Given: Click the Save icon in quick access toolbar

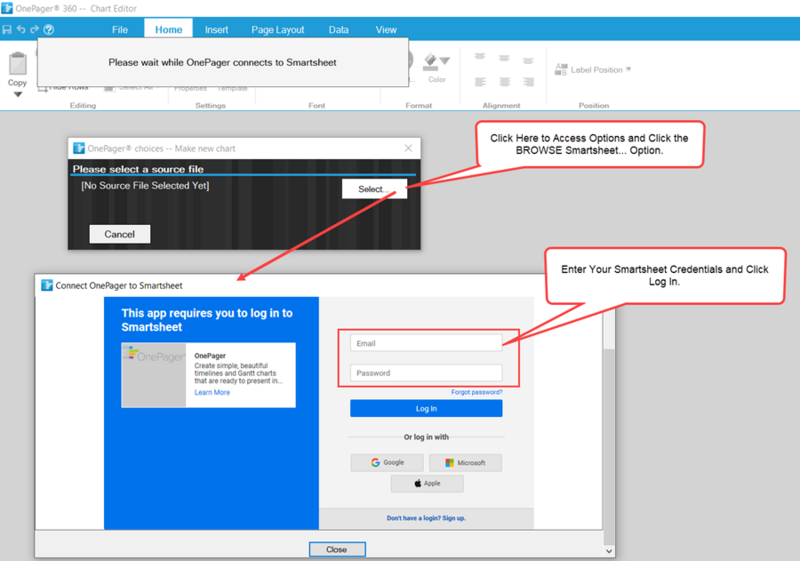Looking at the screenshot, I should (x=7, y=30).
